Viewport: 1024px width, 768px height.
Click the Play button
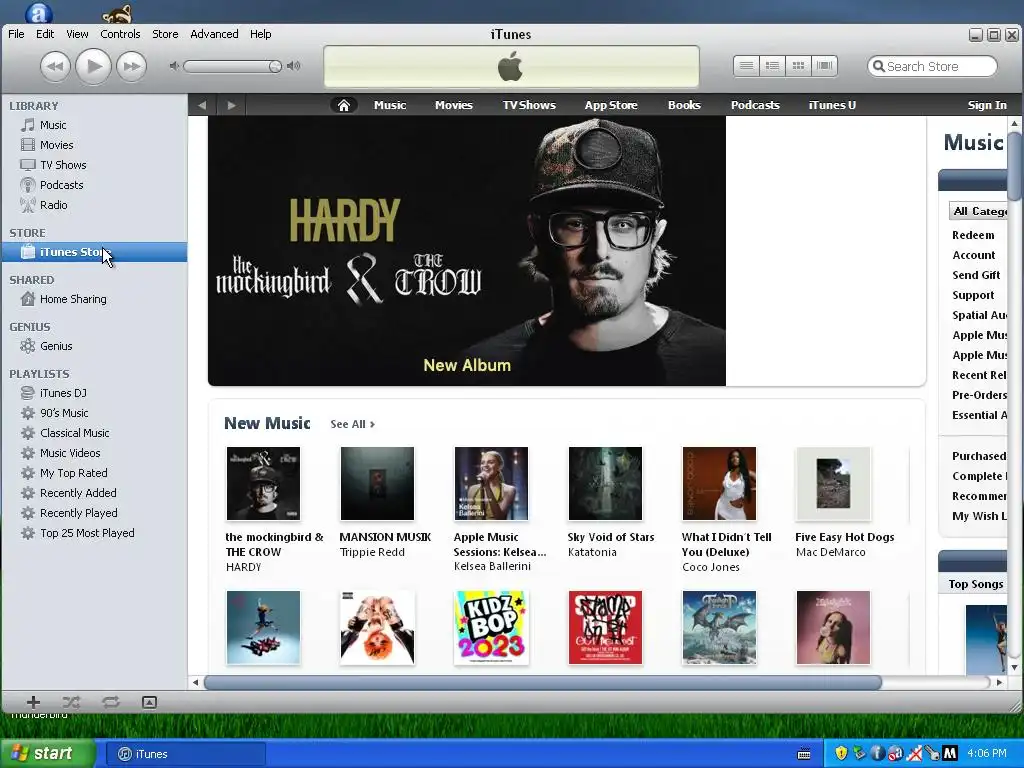(x=93, y=66)
